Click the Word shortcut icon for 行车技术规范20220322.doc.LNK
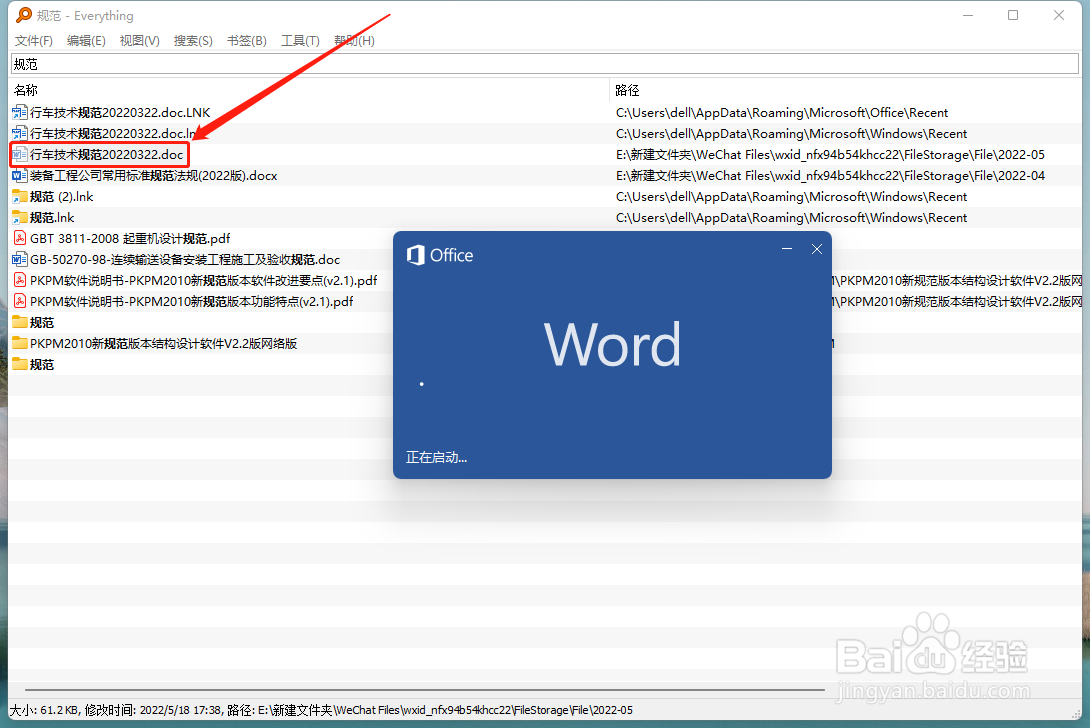The image size is (1090, 728). (x=19, y=112)
